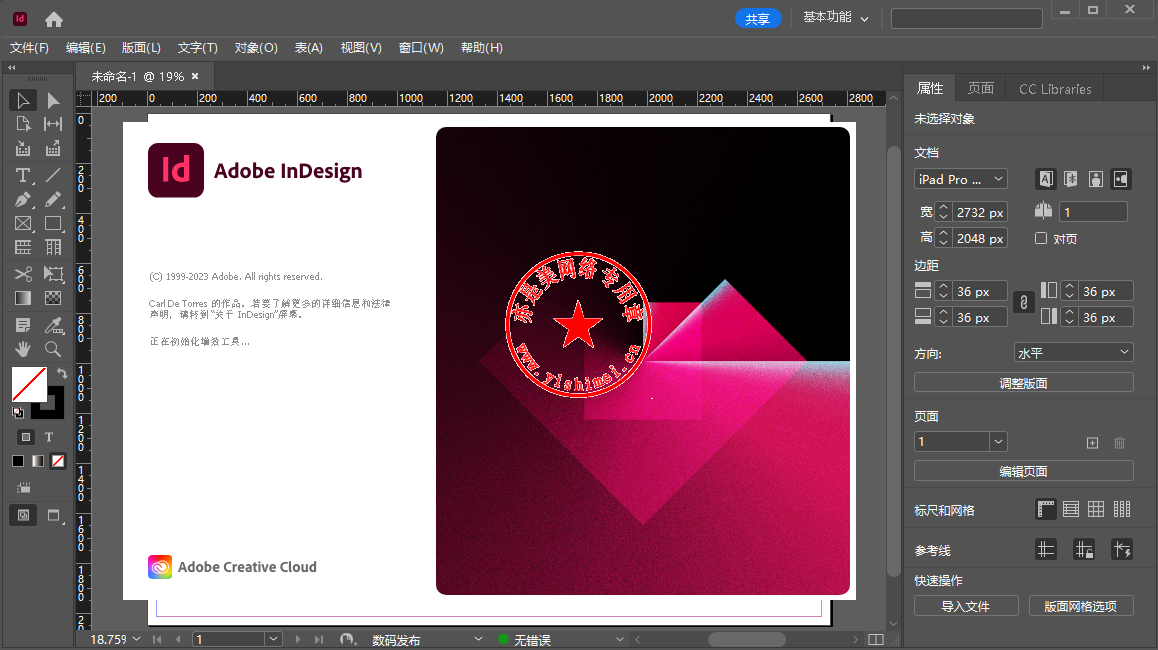Pick the Pen tool
Image resolution: width=1158 pixels, height=650 pixels.
coord(23,199)
